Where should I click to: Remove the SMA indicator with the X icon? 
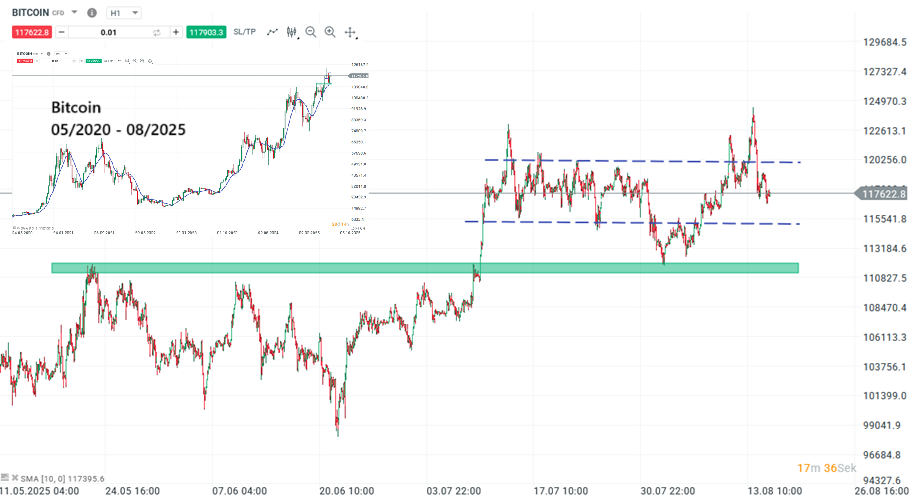tap(15, 478)
